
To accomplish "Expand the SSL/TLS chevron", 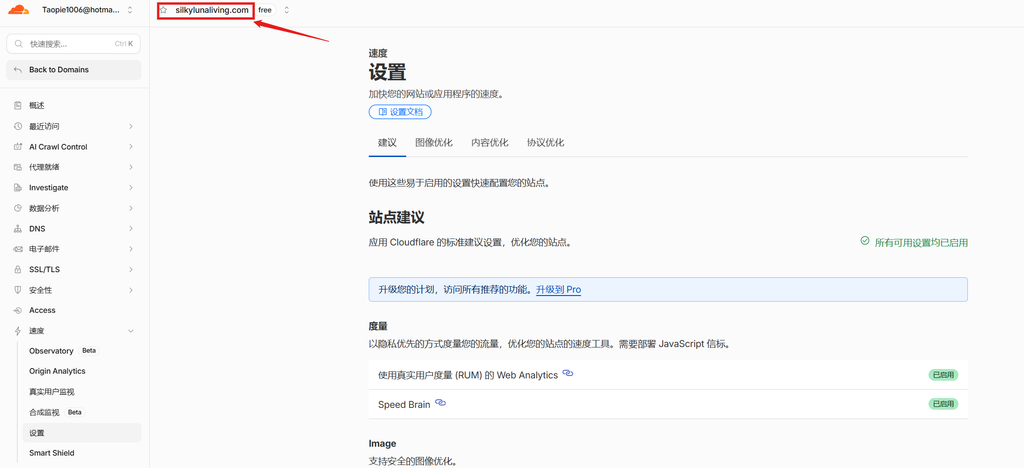I will 131,270.
